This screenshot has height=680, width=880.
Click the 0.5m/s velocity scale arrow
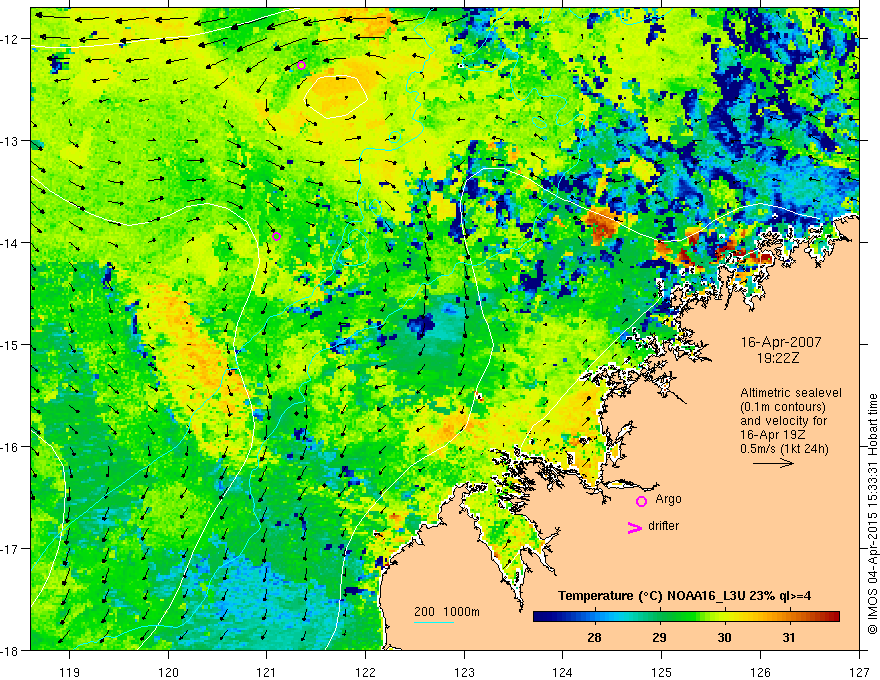point(773,463)
